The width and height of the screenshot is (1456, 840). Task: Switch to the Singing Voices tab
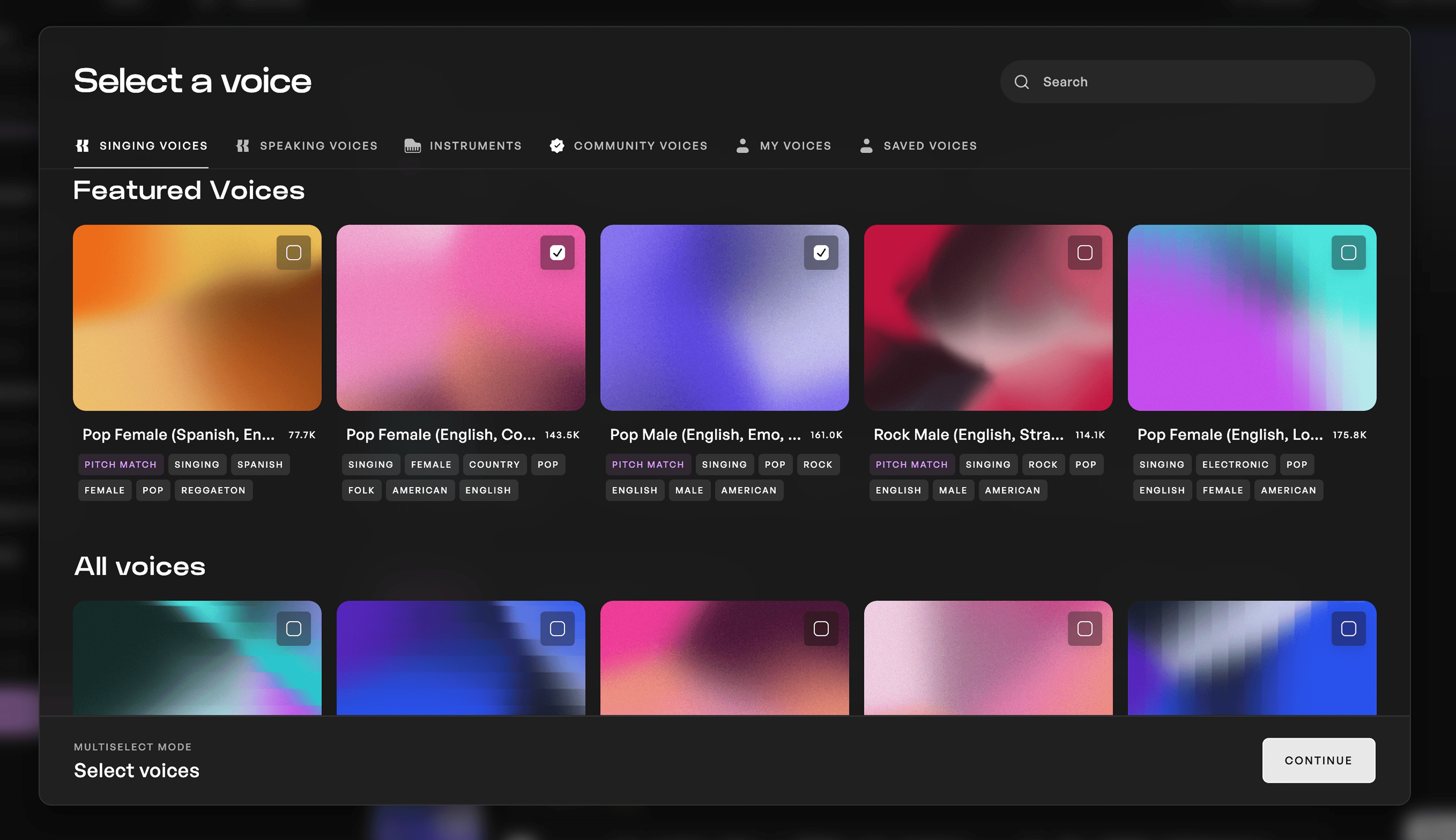pyautogui.click(x=141, y=146)
